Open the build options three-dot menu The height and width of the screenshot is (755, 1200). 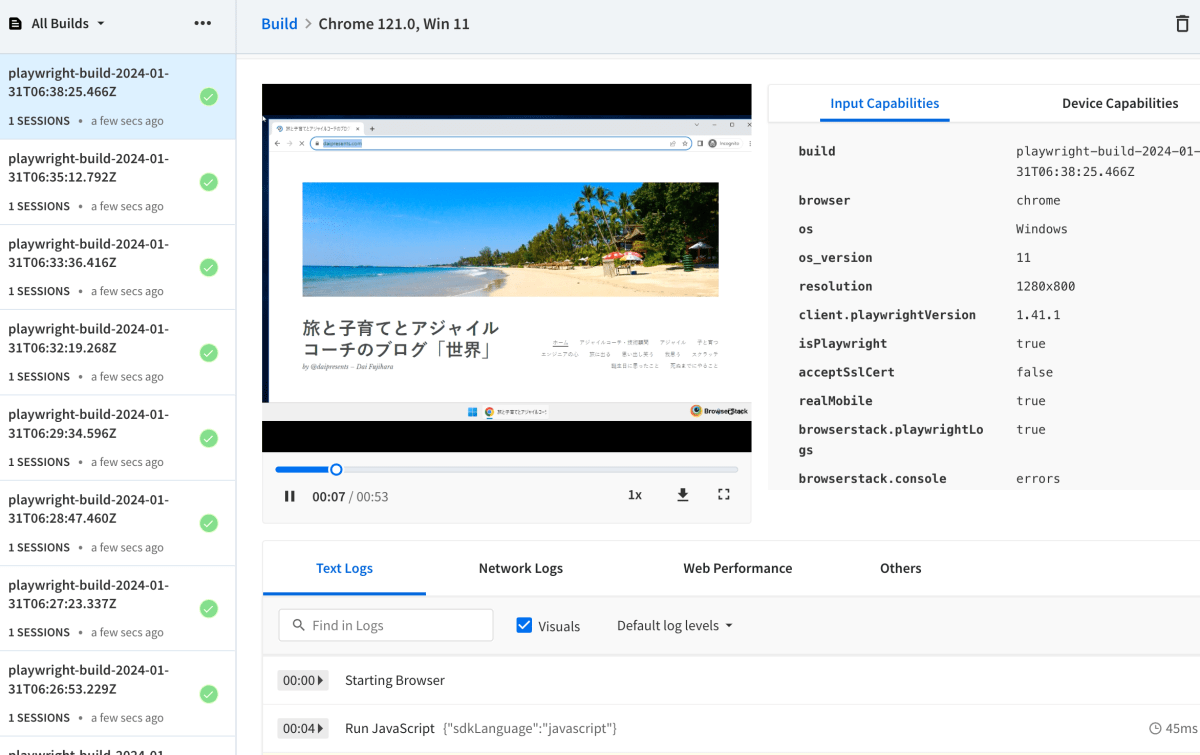point(203,22)
